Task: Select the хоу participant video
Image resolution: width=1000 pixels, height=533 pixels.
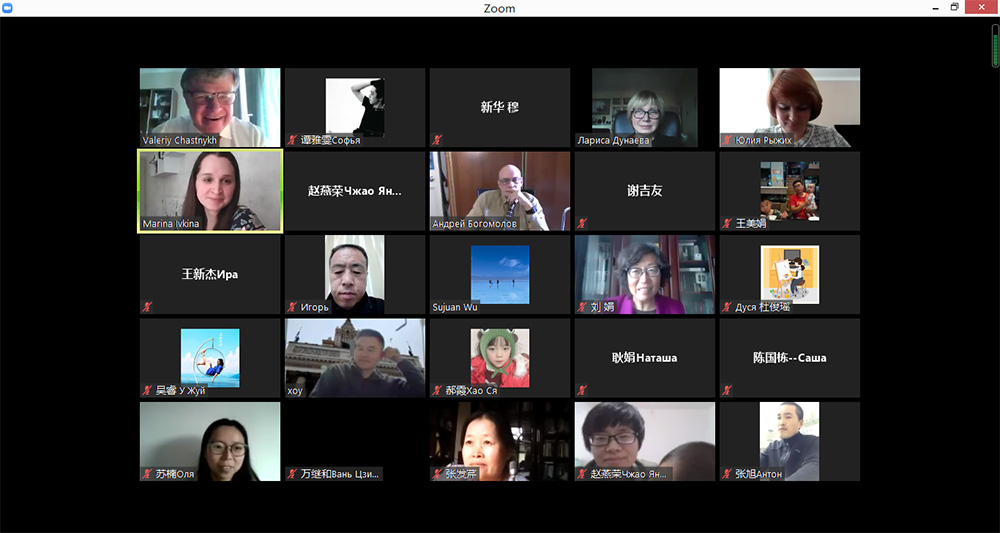Action: pos(355,357)
